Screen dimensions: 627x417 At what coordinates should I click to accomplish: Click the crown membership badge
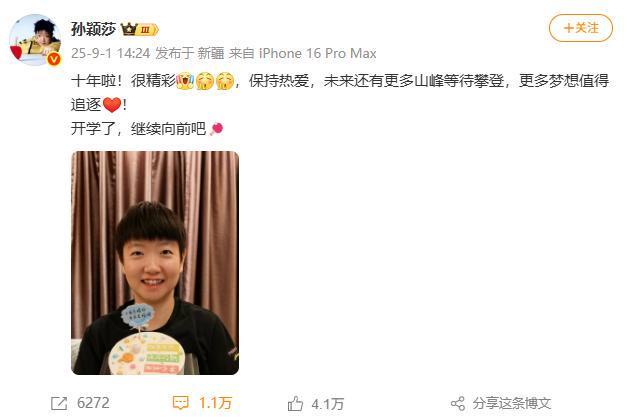pyautogui.click(x=140, y=29)
